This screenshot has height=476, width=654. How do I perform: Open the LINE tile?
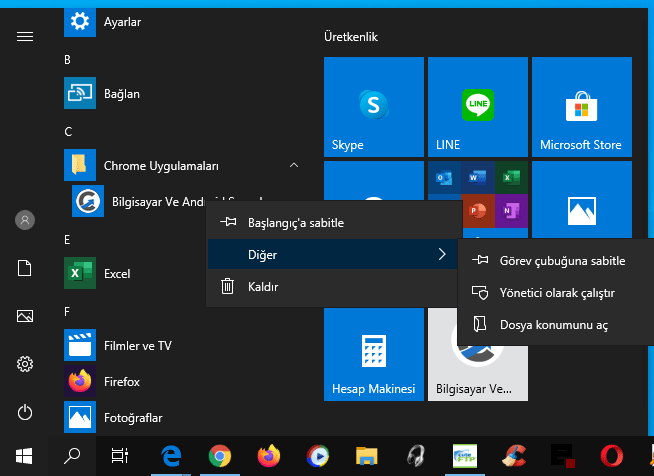click(478, 107)
